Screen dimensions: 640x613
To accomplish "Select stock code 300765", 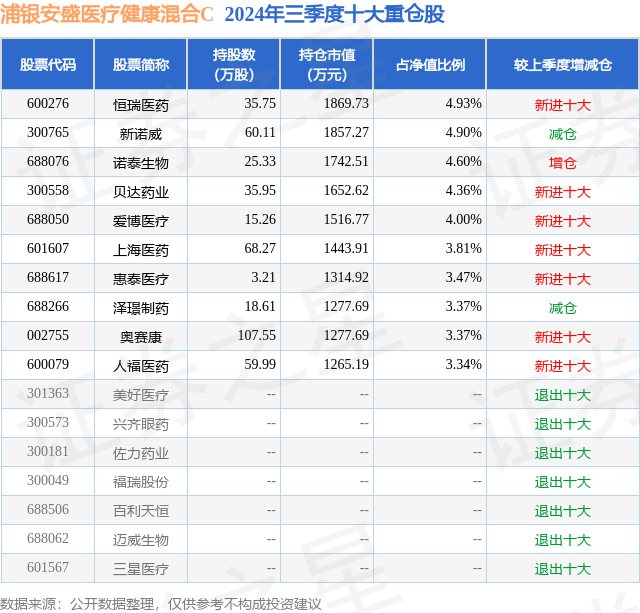I will [48, 133].
